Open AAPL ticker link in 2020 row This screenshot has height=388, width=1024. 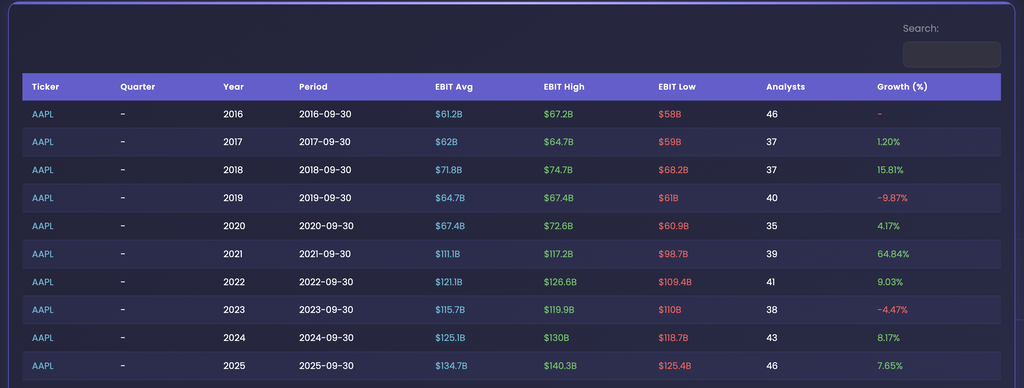(x=42, y=226)
